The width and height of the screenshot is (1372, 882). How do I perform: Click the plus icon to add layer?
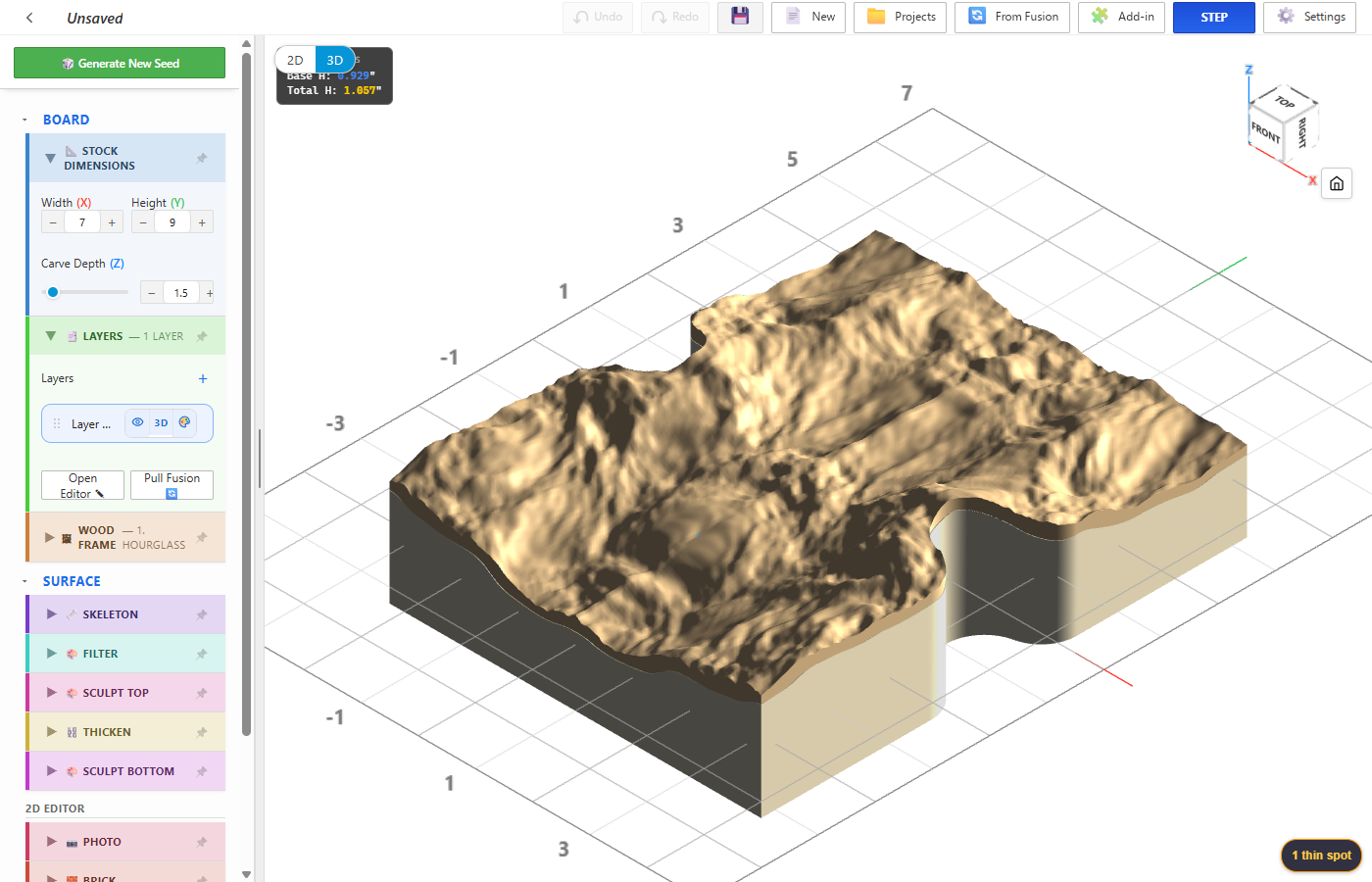click(x=203, y=378)
